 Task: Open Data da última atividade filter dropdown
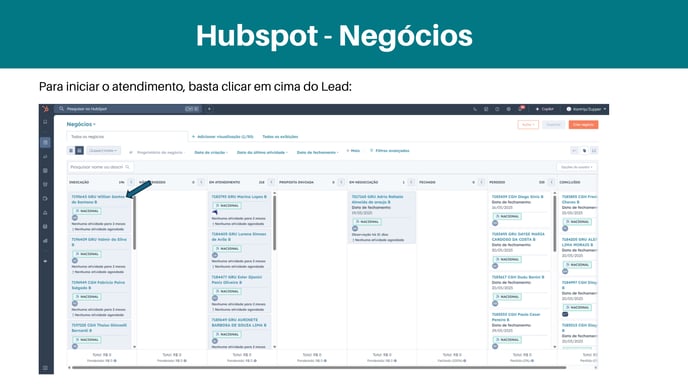pyautogui.click(x=262, y=152)
